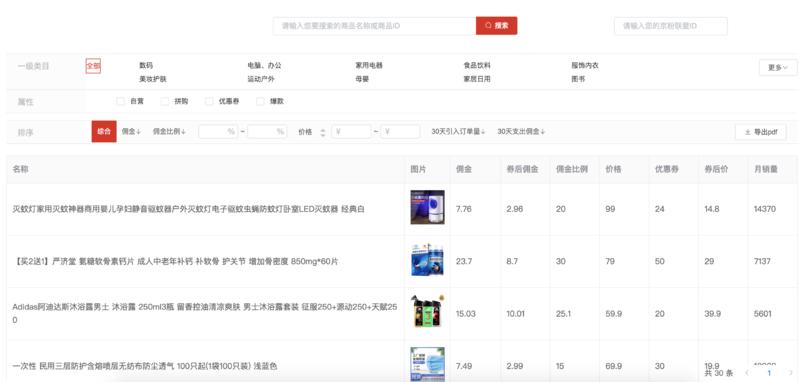Select the 图书 category
Image resolution: width=800 pixels, height=382 pixels.
(578, 80)
